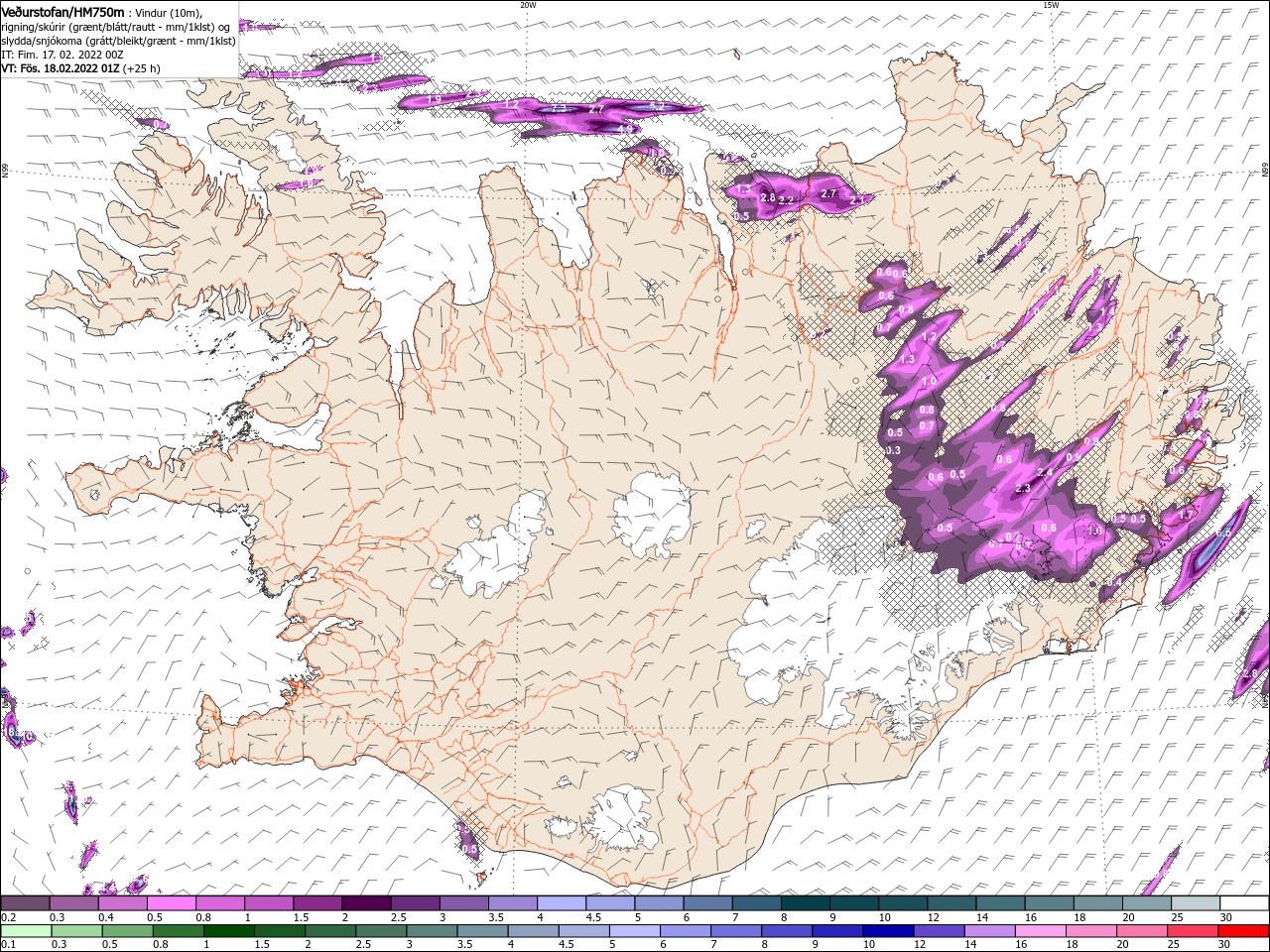Screen dimensions: 1270x952
Task: Click lower legend swatch between 2 and 2.5
Action: (x=329, y=930)
